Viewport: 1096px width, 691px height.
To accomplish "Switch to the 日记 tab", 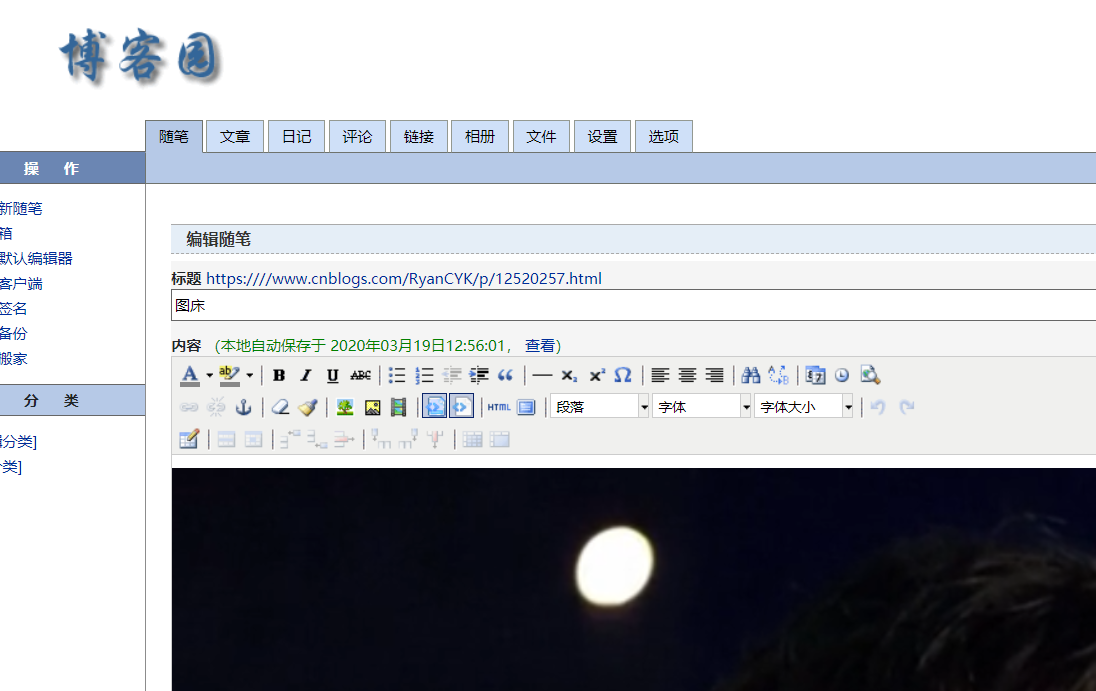I will (x=296, y=136).
